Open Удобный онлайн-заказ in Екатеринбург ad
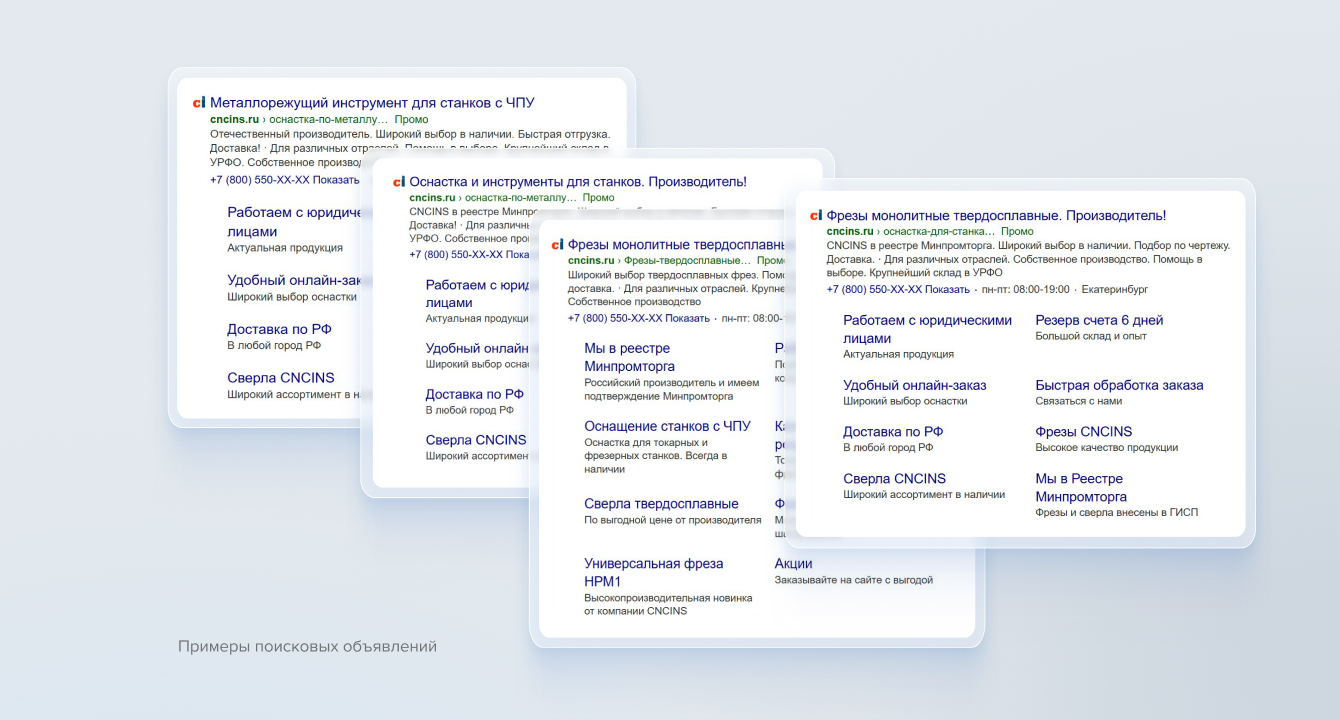The width and height of the screenshot is (1340, 720). (x=915, y=385)
